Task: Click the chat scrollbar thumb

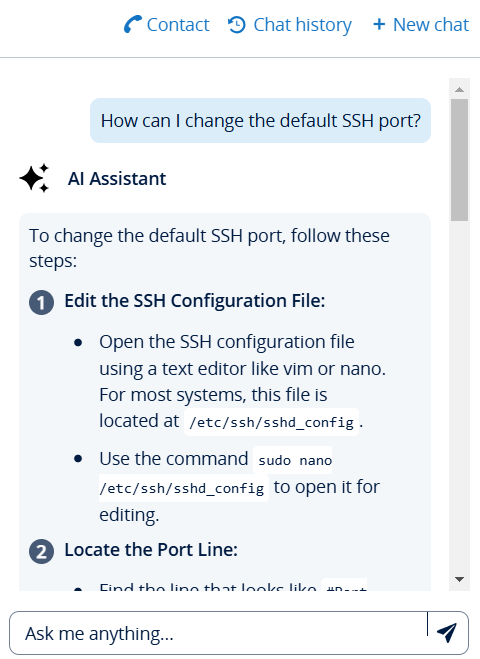Action: (x=459, y=160)
